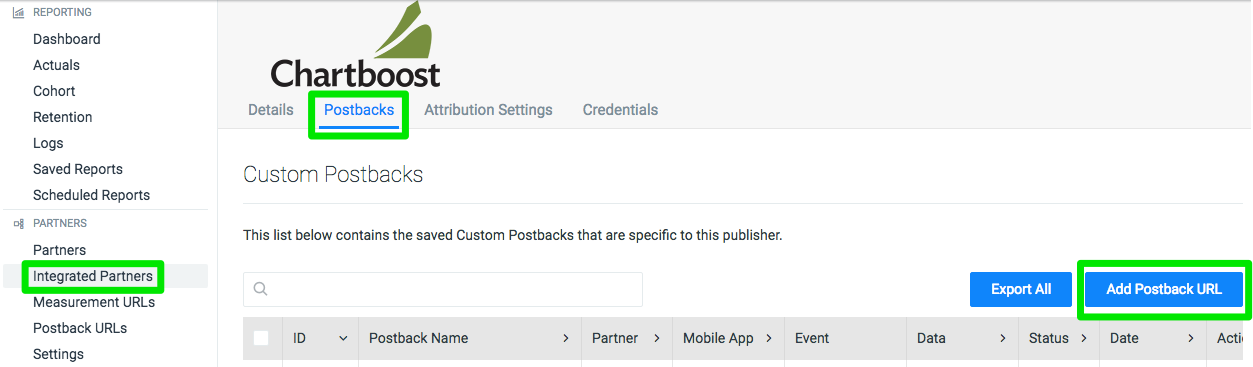This screenshot has height=367, width=1253.
Task: Tick the select-all checkbox in table header
Action: 261,338
